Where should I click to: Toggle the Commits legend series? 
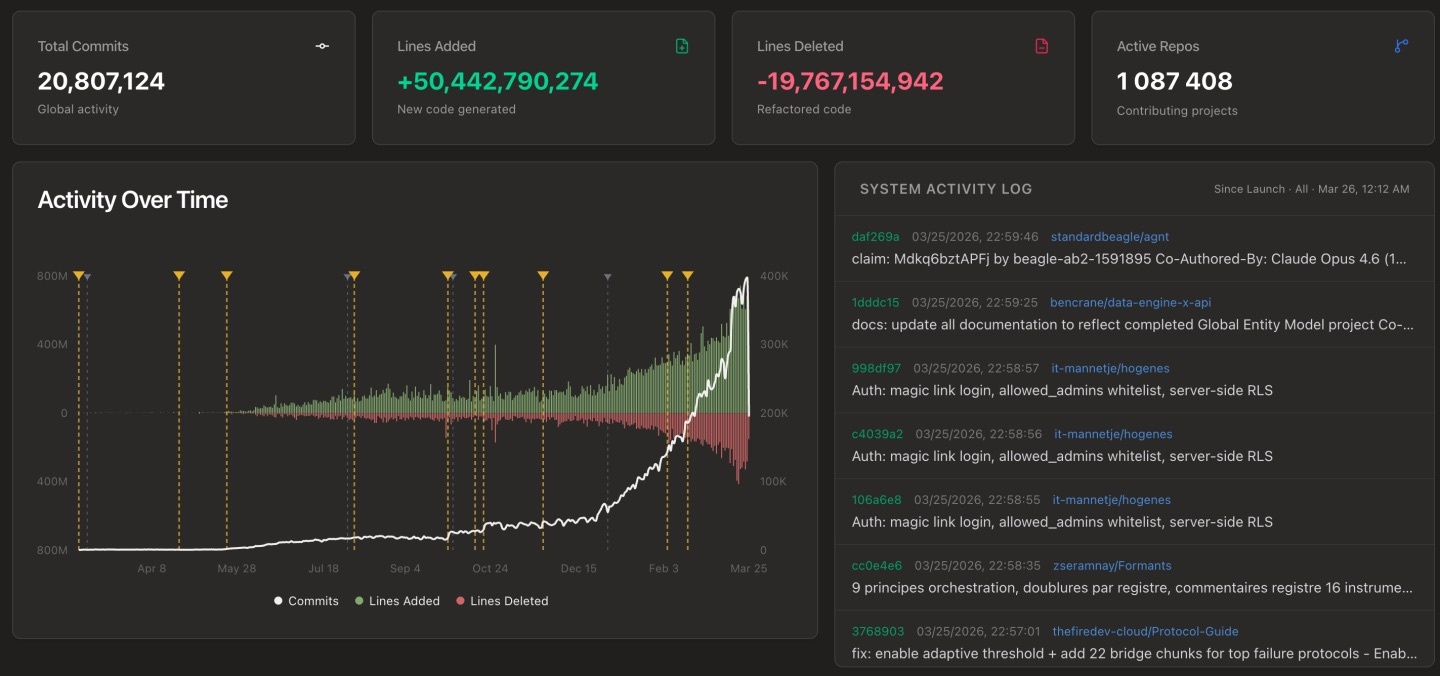click(306, 601)
